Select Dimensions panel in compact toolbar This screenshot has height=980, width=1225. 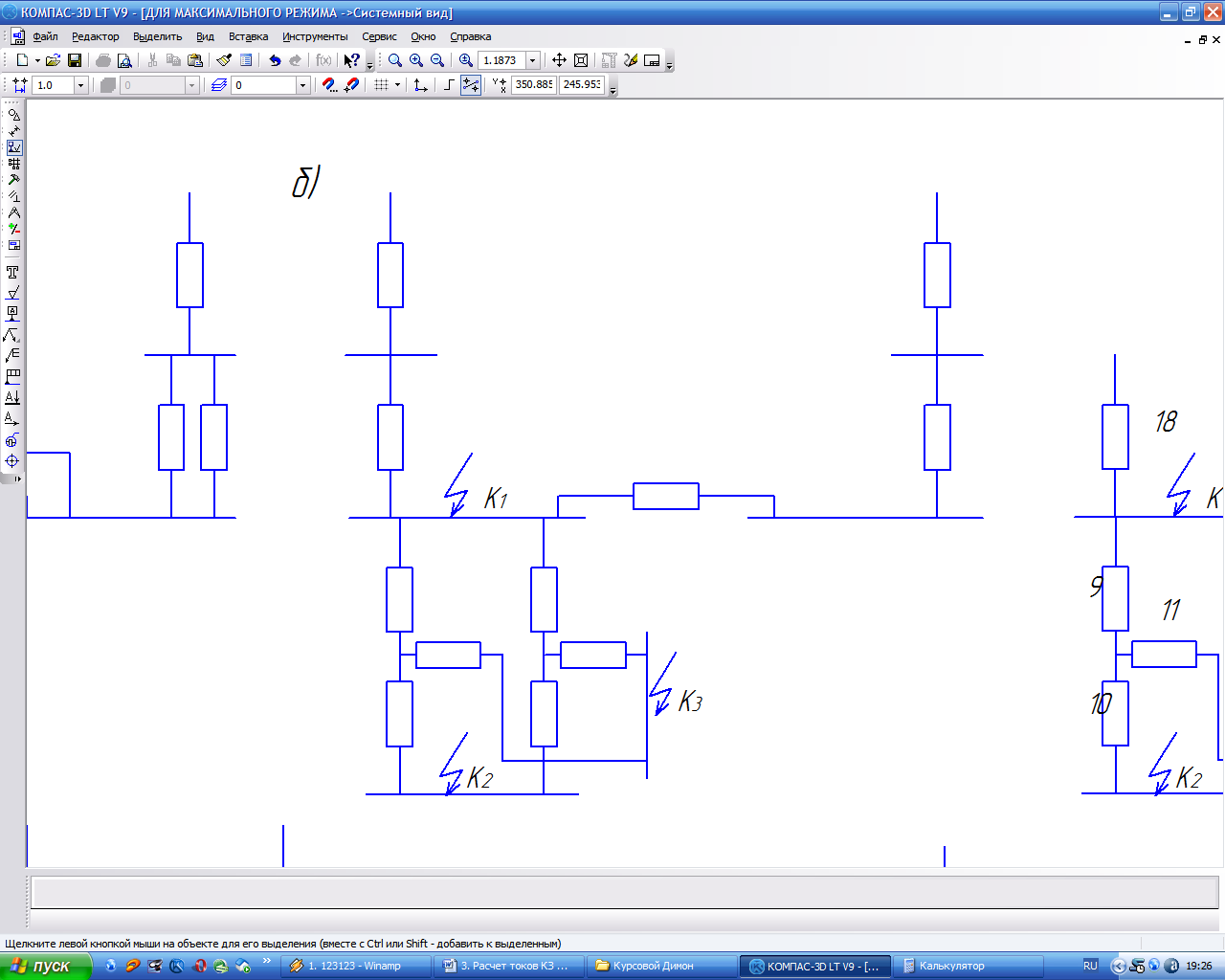13,131
